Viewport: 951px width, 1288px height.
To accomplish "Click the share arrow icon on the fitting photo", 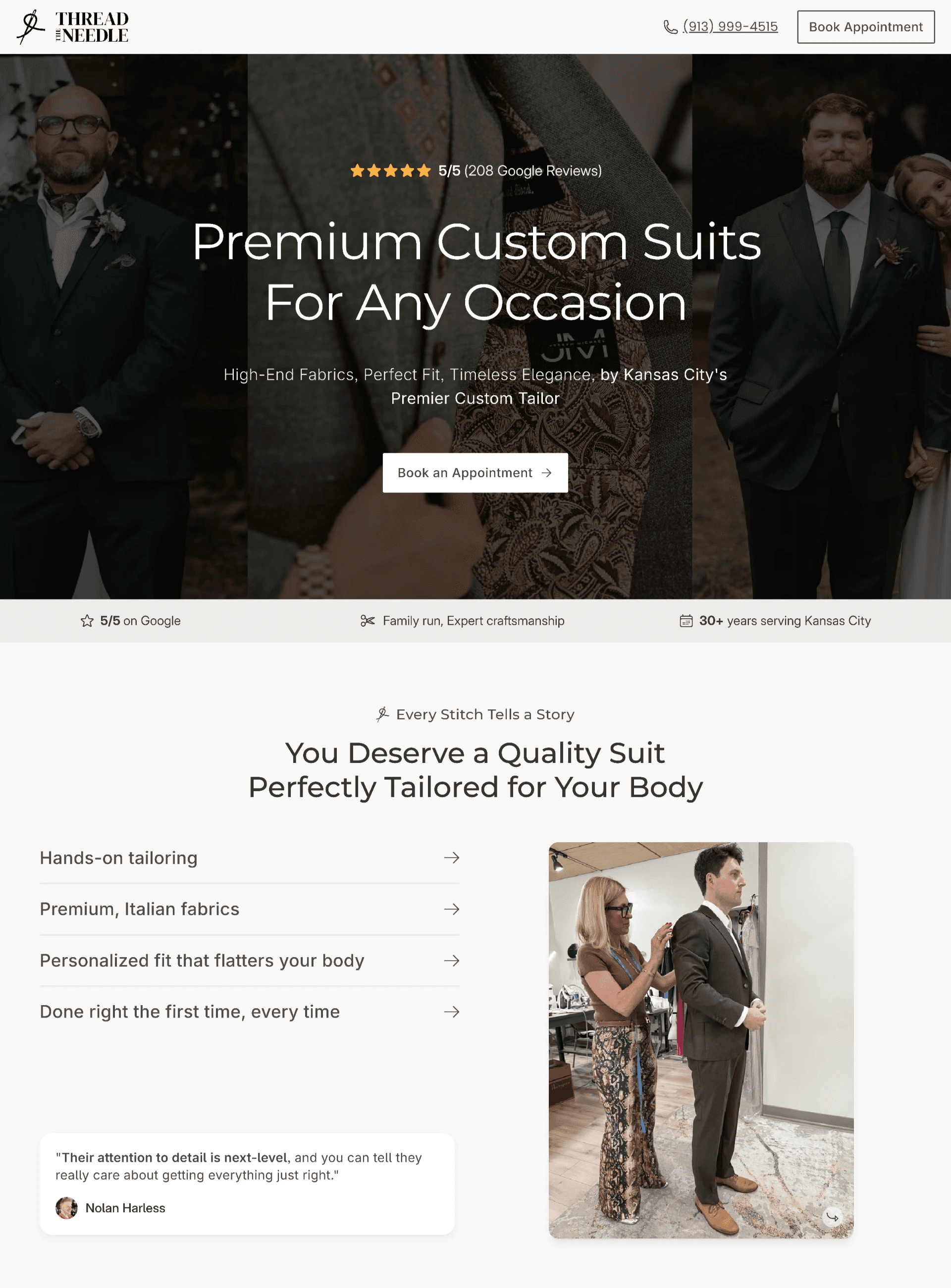I will tap(832, 1217).
